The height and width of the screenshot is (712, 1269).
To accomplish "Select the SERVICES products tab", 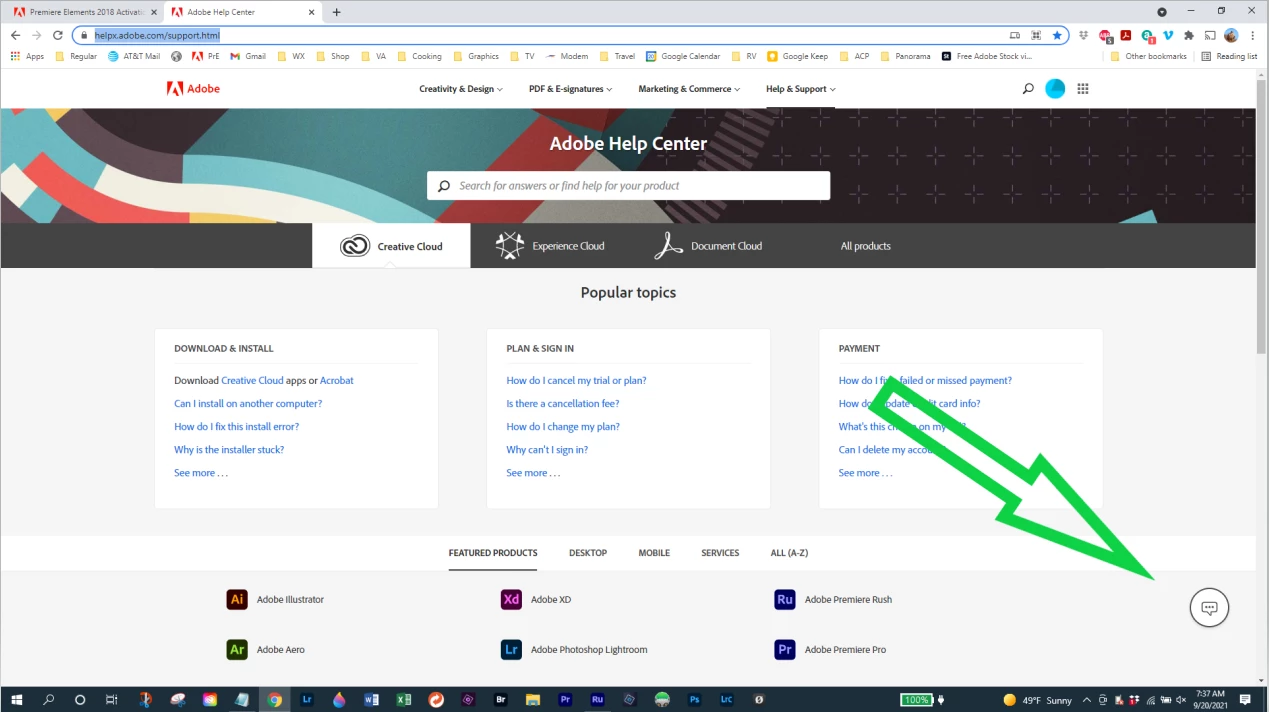I will pos(720,553).
